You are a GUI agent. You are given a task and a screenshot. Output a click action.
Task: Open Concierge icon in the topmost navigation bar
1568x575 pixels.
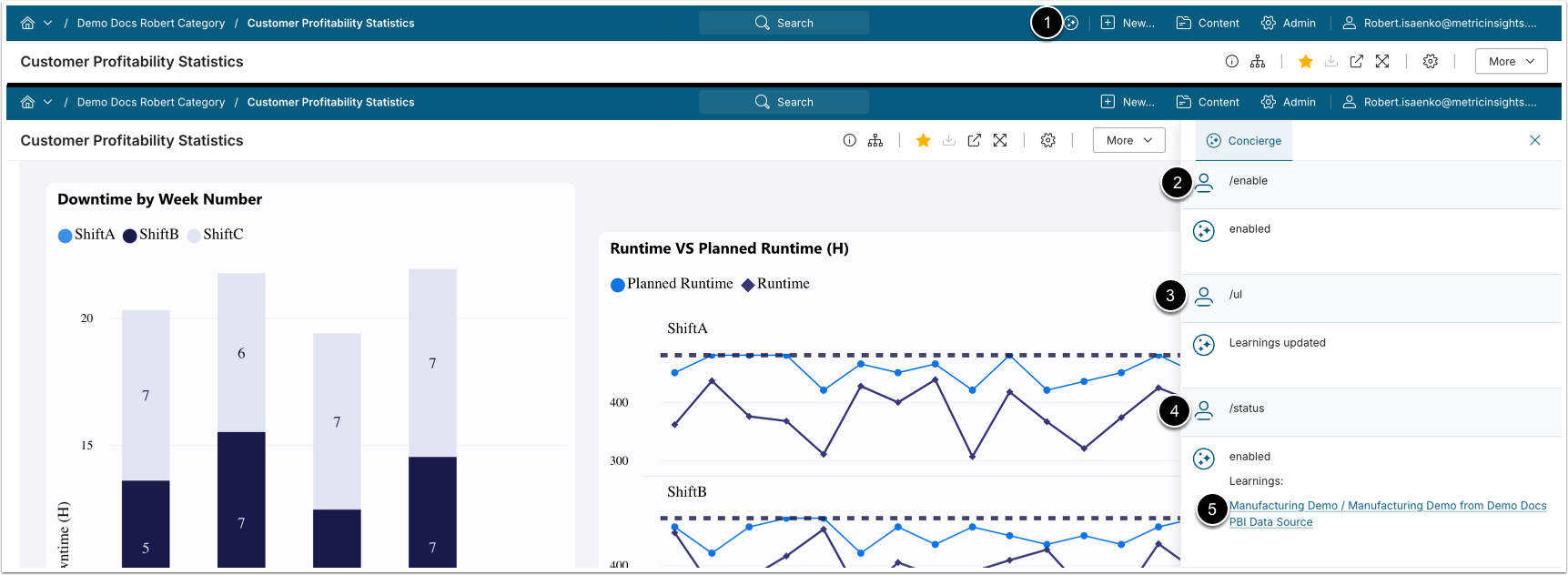1072,23
